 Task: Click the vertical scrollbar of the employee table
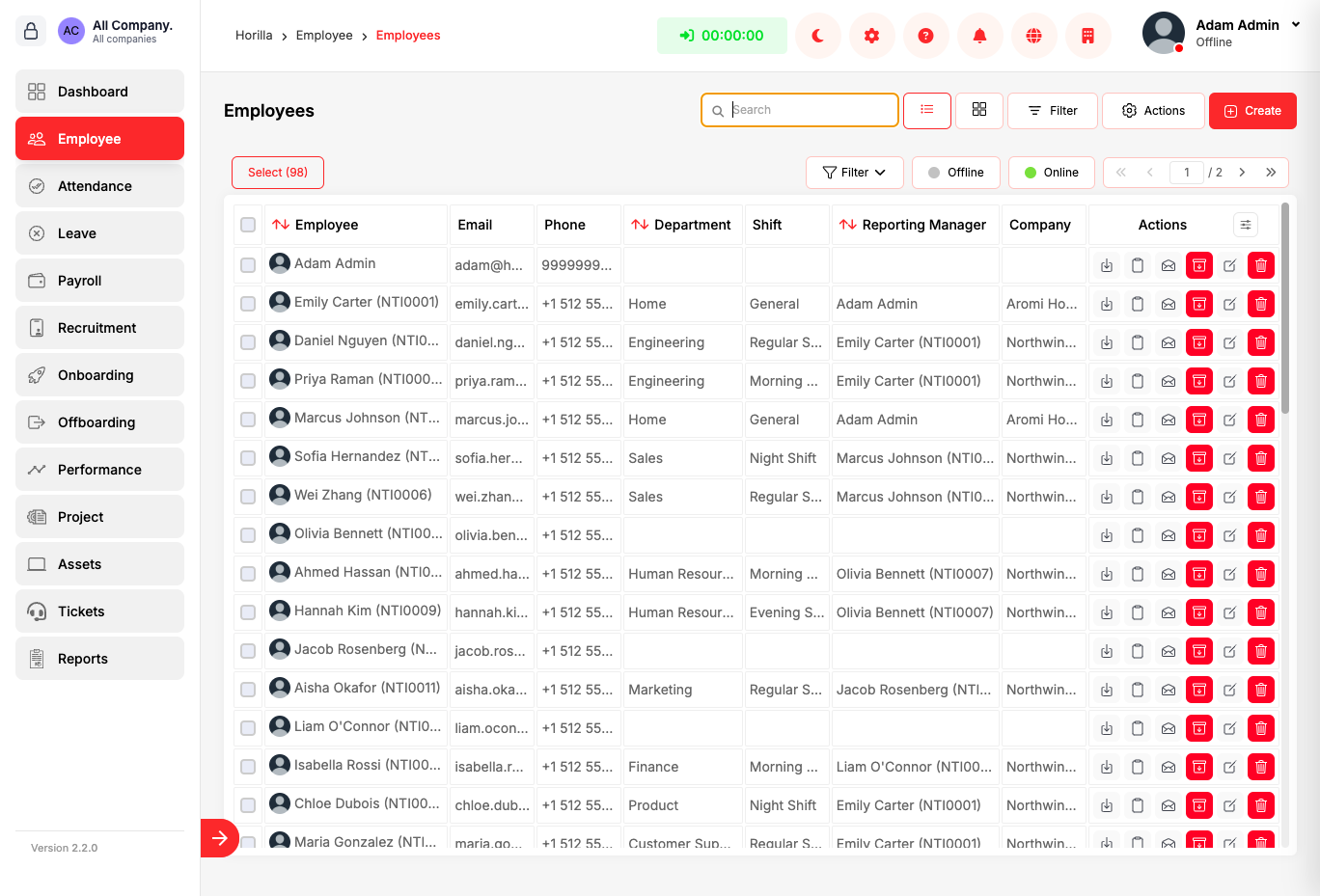[1285, 309]
